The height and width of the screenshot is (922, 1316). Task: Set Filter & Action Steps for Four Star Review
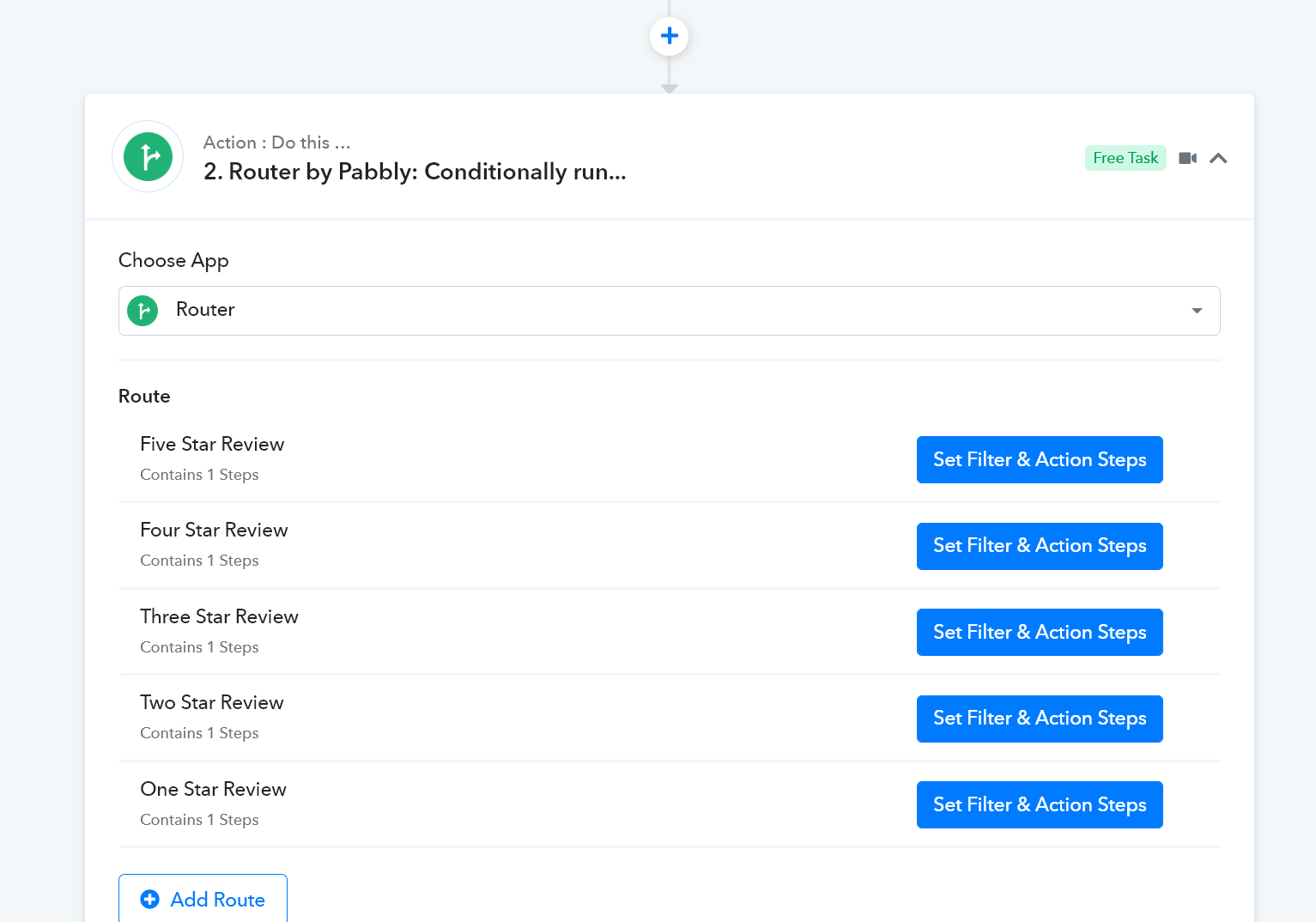pos(1040,546)
